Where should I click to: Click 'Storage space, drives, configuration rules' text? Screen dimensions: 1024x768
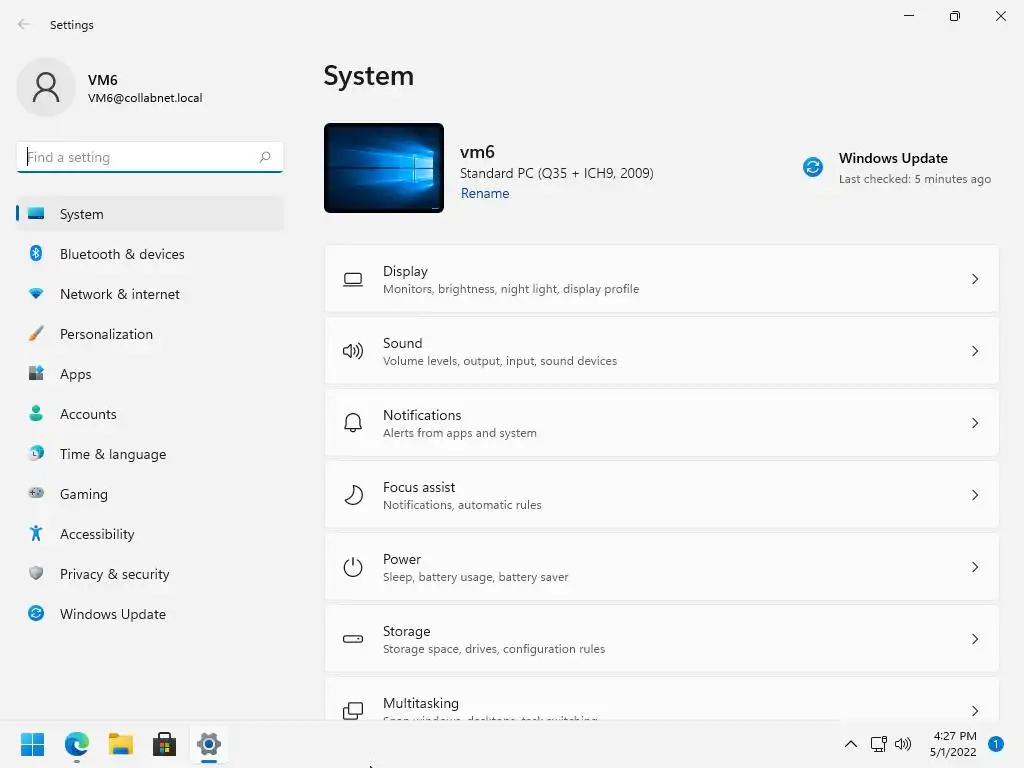tap(494, 648)
